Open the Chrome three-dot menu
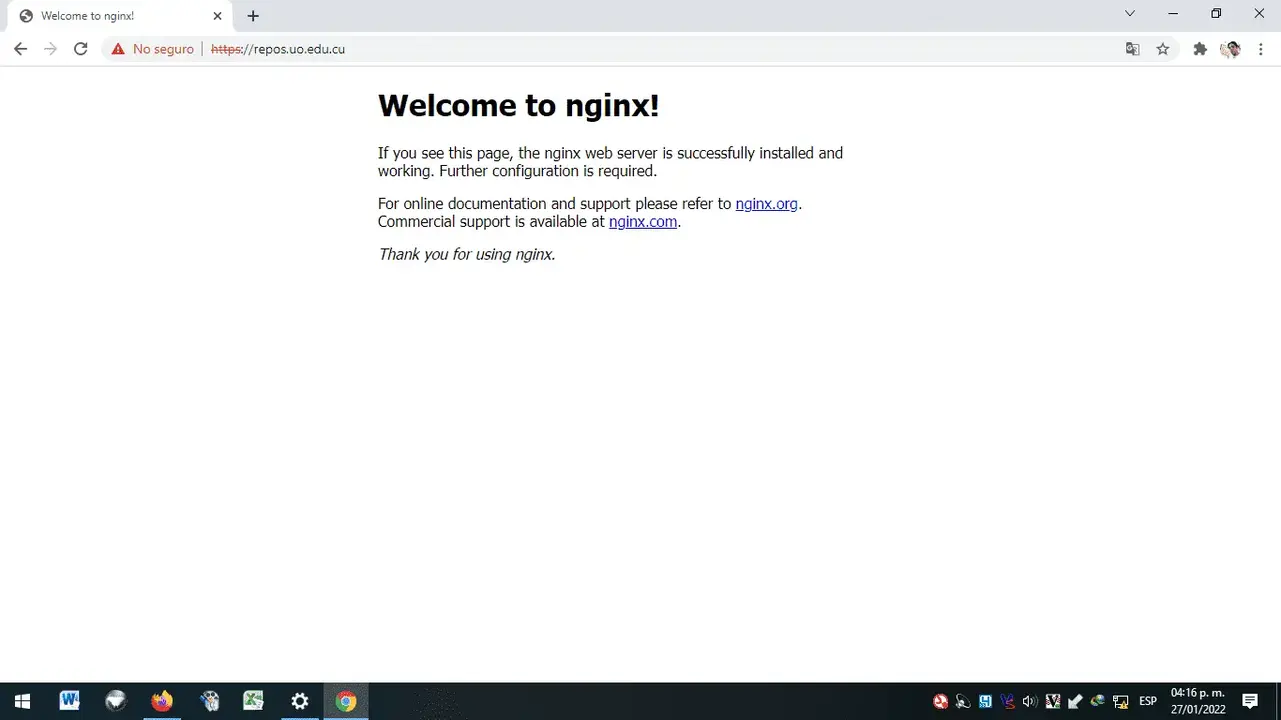1281x720 pixels. [x=1261, y=49]
